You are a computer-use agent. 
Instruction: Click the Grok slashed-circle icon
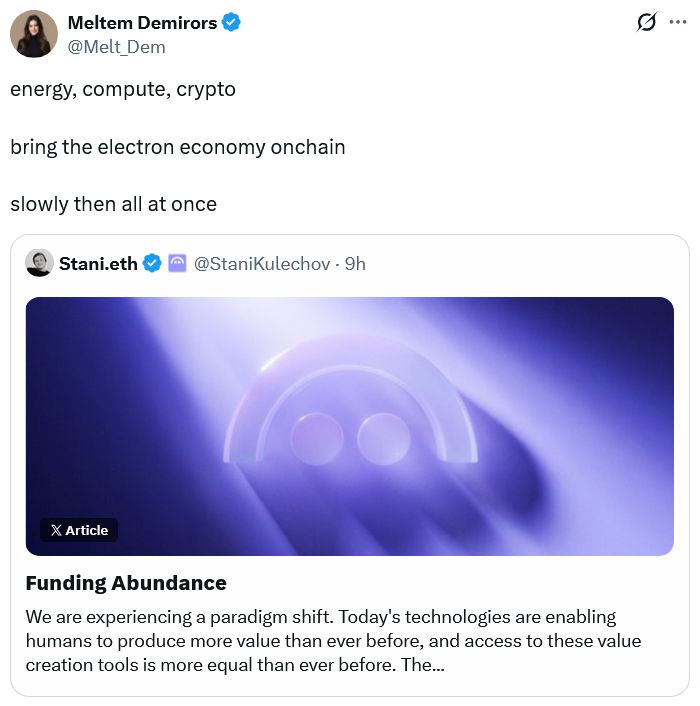[646, 23]
